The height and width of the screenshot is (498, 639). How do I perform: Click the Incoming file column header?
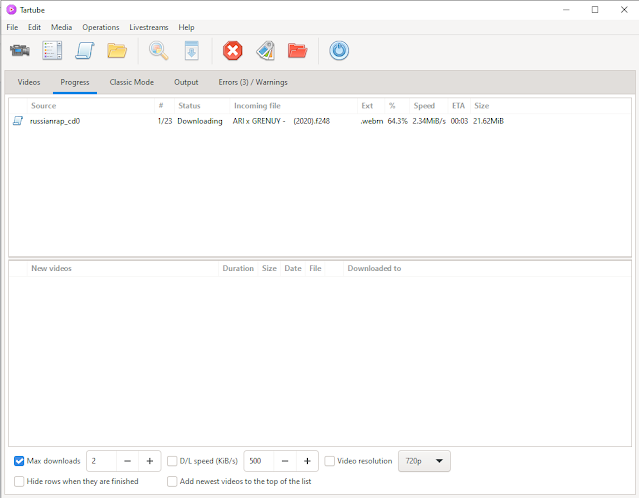pos(293,106)
